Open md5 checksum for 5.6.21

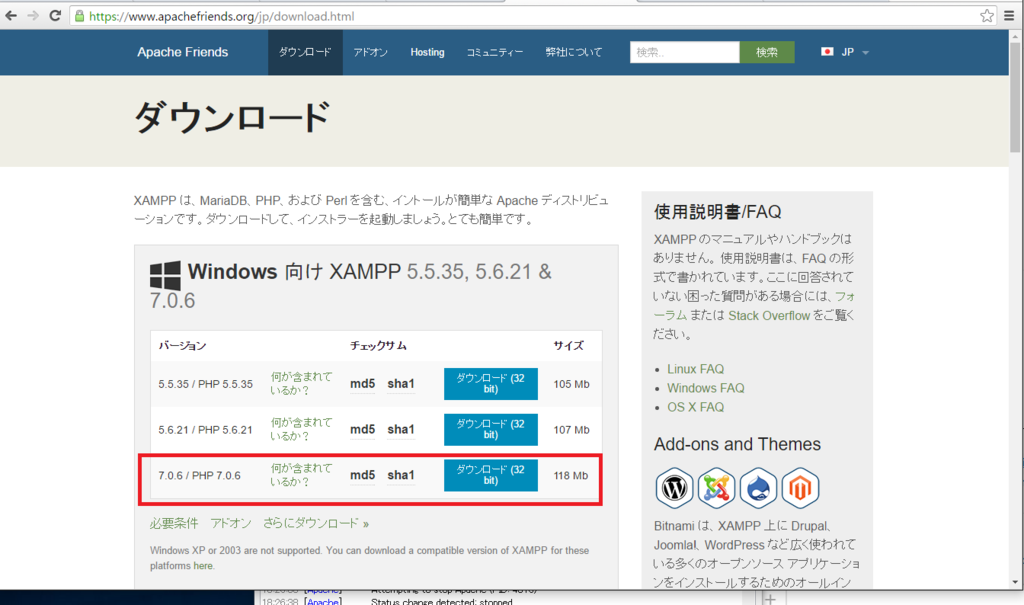(362, 429)
